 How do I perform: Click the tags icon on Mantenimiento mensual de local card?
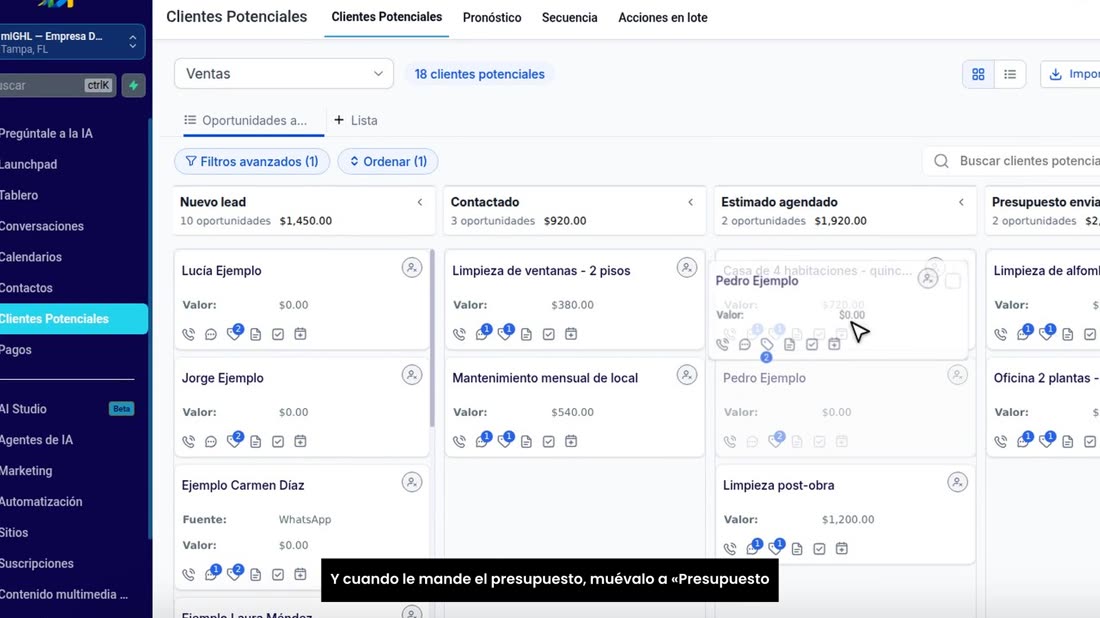pos(505,441)
